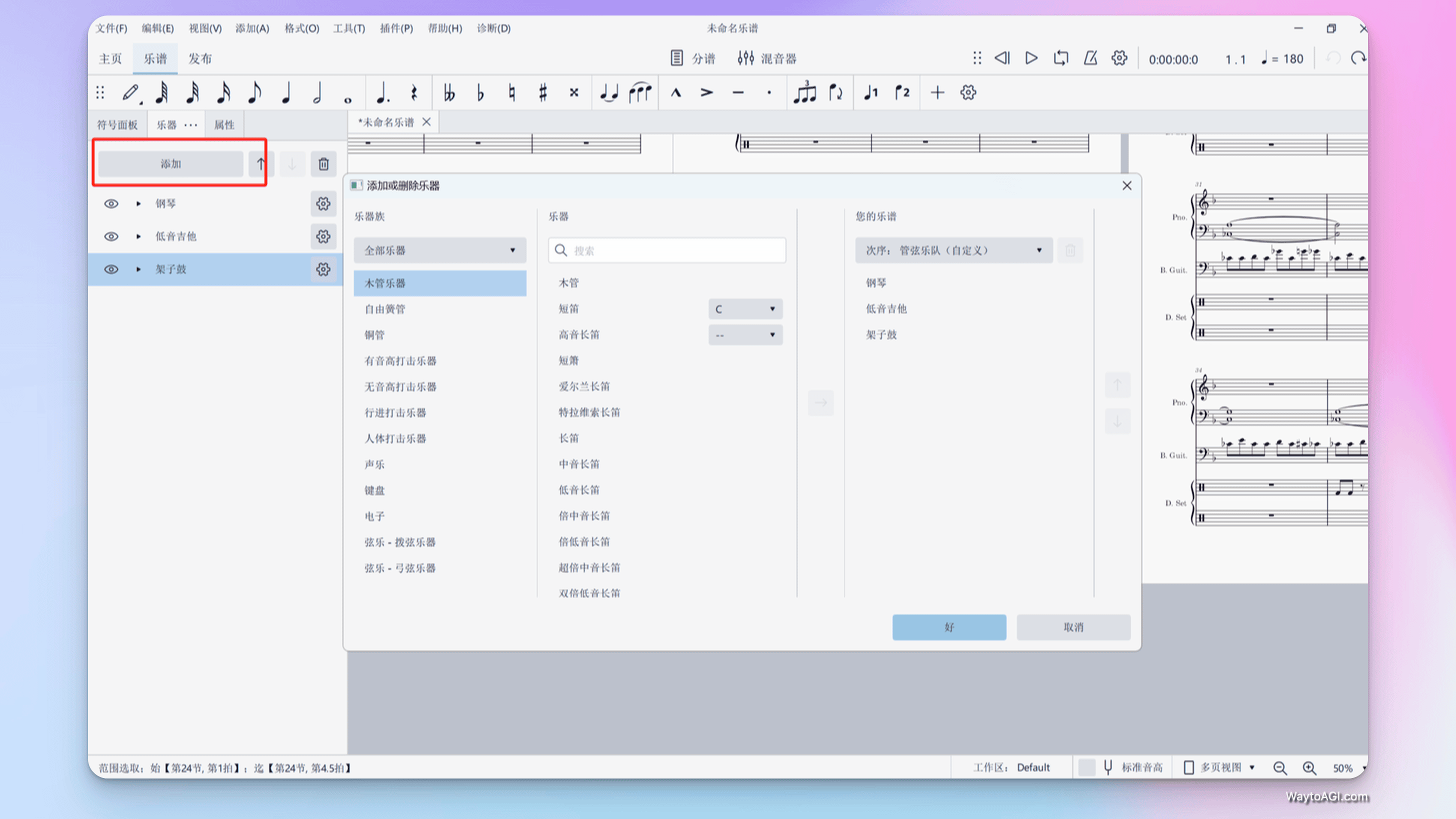Expand the 架子鼓 instrument row
The image size is (1456, 819).
(138, 269)
